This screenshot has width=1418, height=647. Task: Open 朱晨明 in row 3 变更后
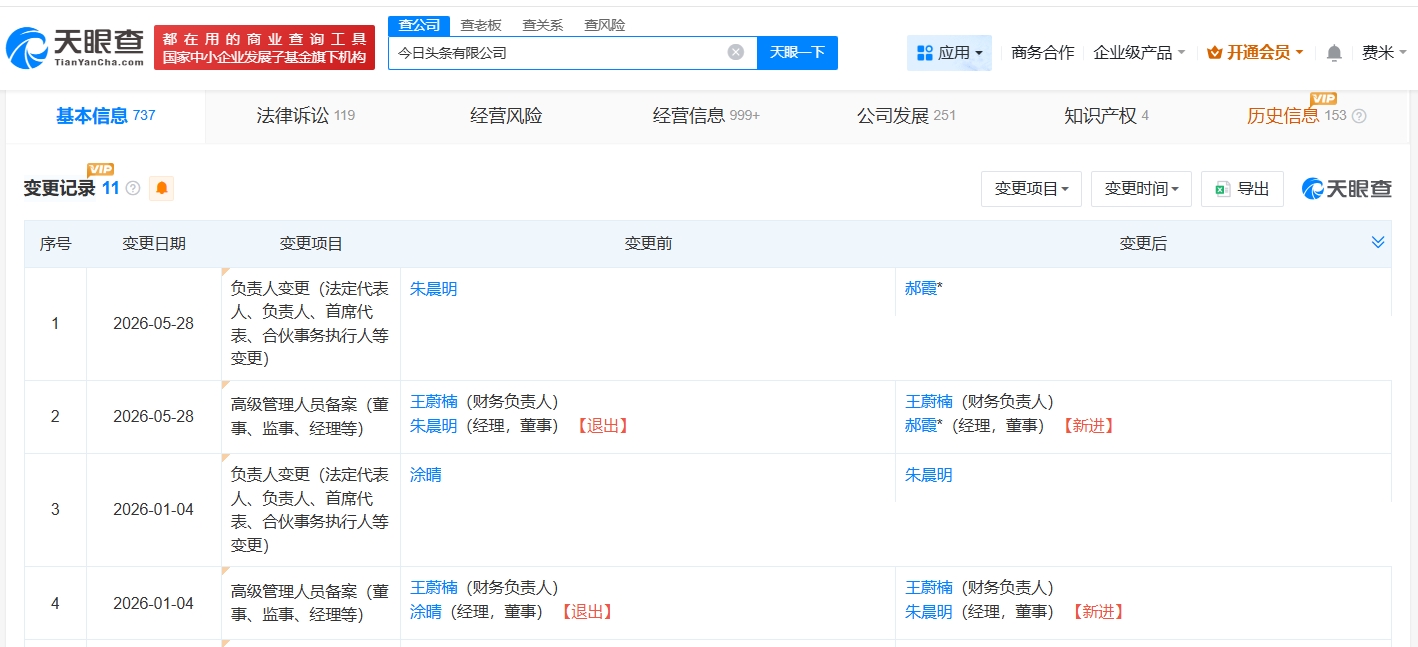point(928,475)
